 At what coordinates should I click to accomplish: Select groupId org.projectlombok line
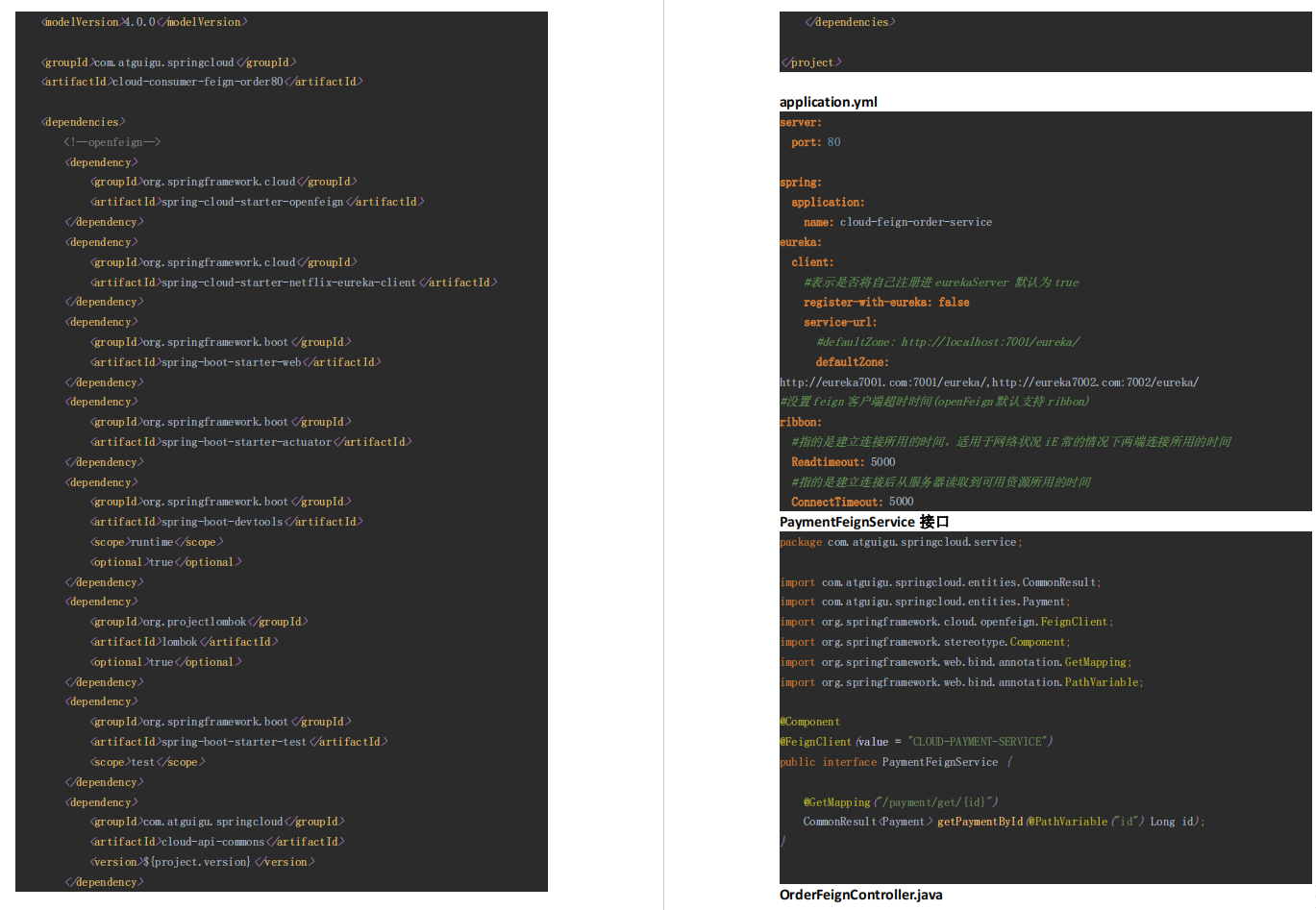click(200, 622)
